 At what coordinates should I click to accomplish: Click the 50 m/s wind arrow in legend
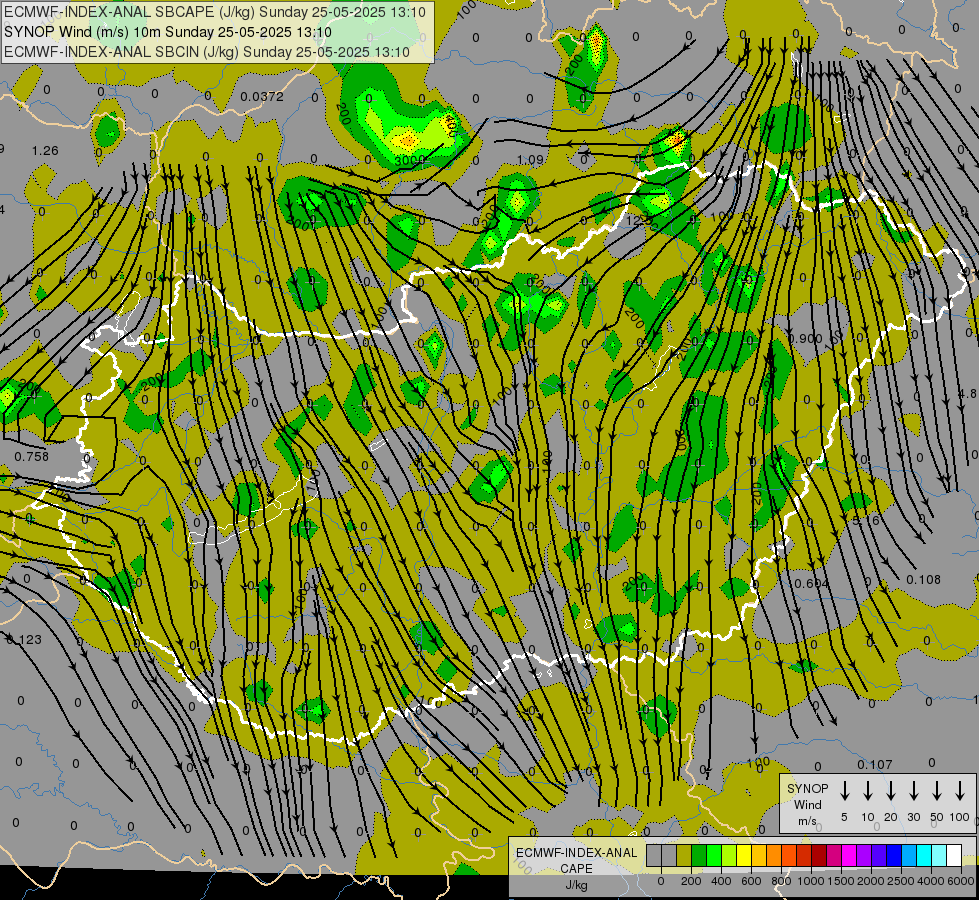(x=937, y=791)
